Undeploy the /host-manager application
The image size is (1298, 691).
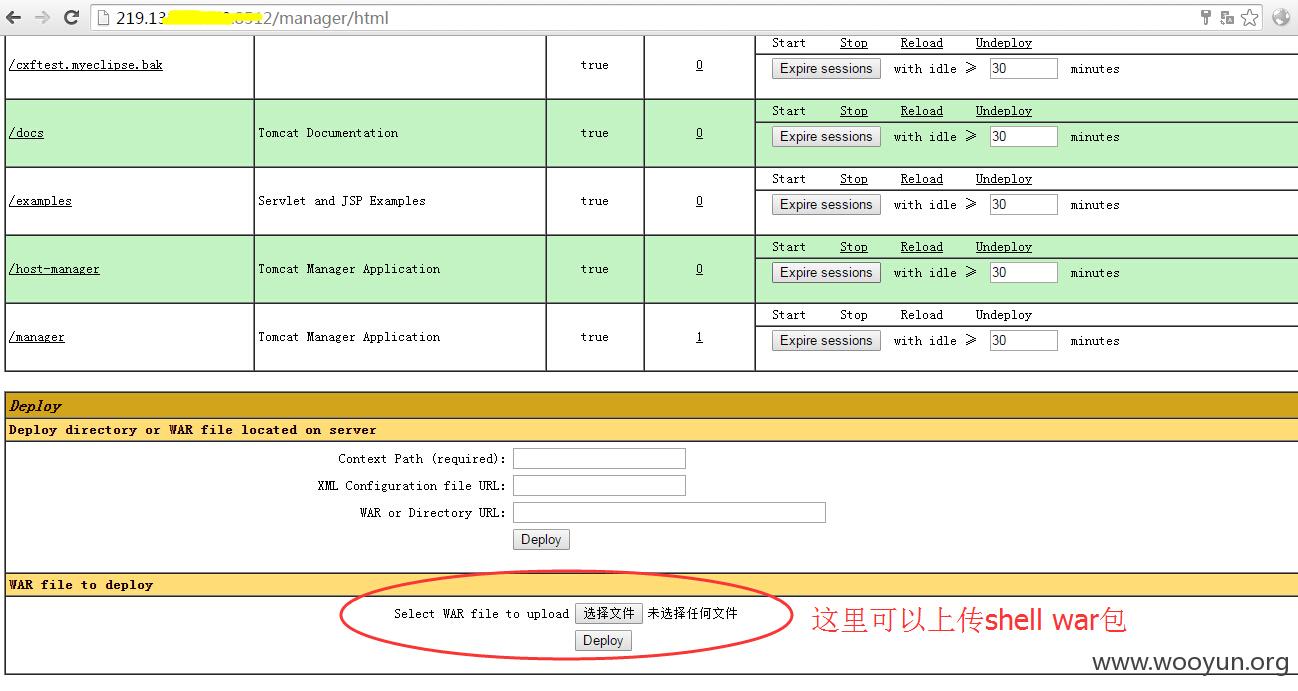tap(1004, 247)
